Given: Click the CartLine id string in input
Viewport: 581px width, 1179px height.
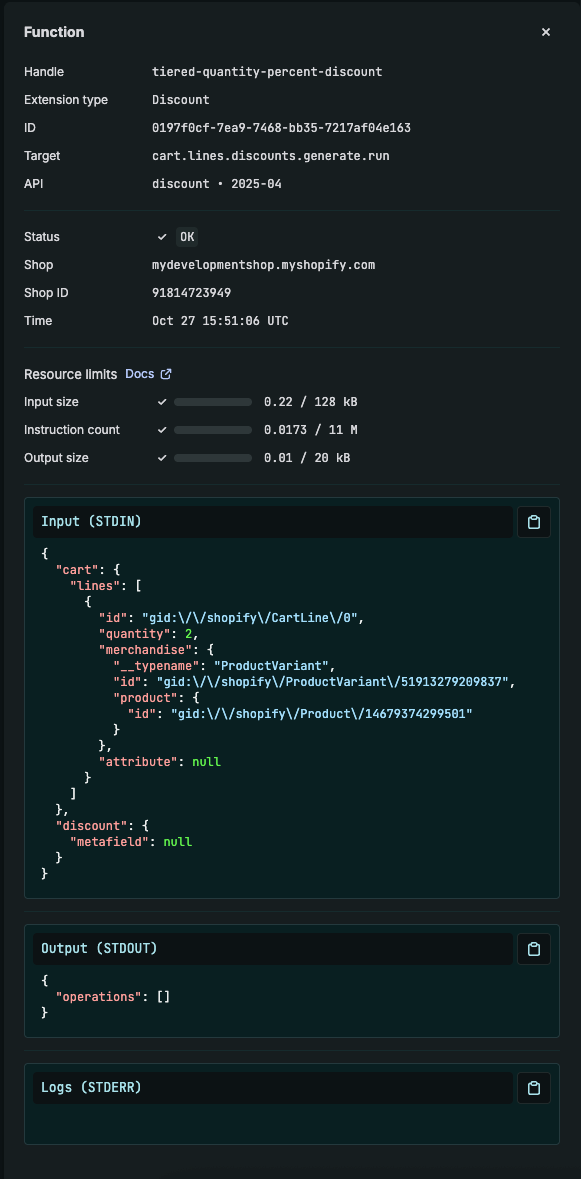Looking at the screenshot, I should [252, 618].
